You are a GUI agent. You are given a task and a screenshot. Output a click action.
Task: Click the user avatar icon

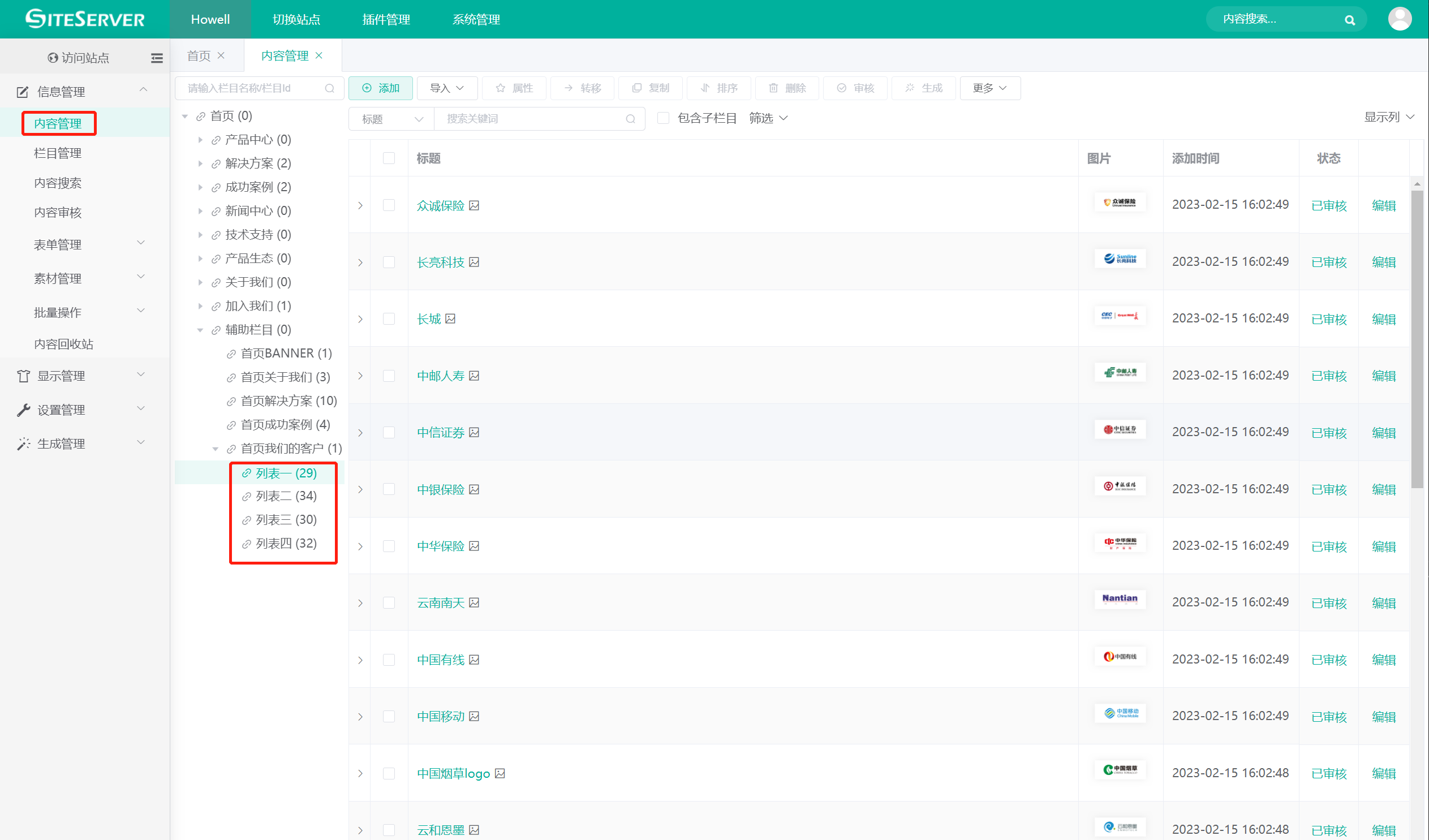pos(1399,19)
